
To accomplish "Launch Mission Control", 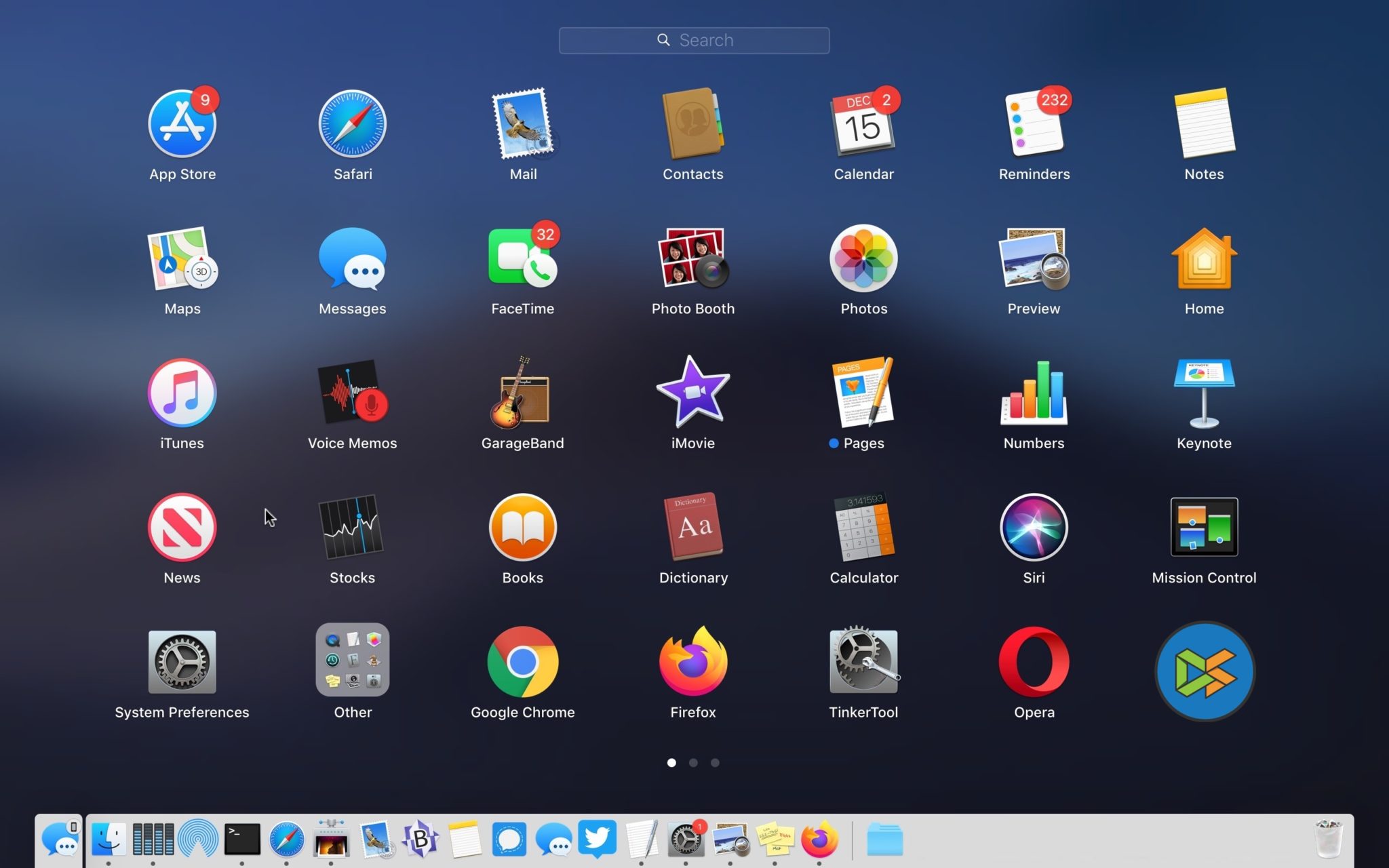I will (x=1204, y=528).
